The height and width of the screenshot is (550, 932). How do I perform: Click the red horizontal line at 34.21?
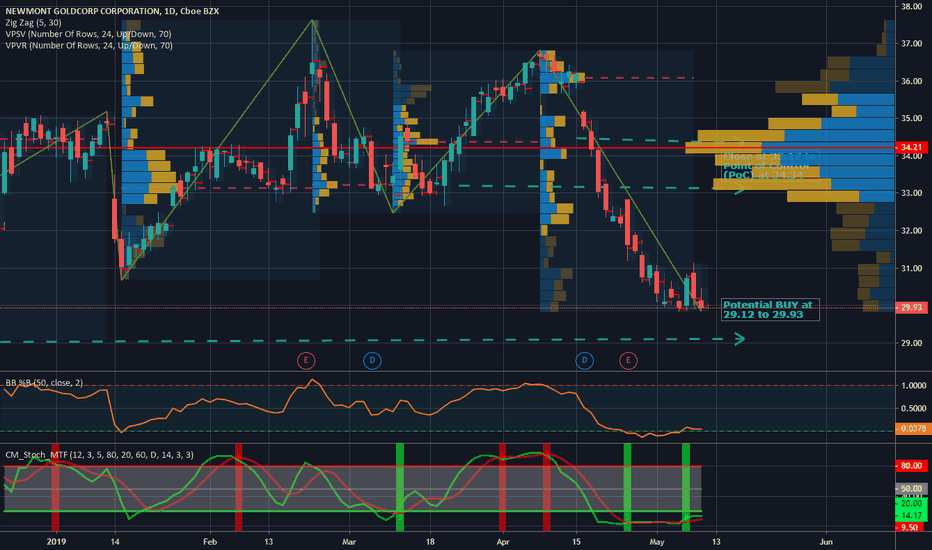point(447,147)
